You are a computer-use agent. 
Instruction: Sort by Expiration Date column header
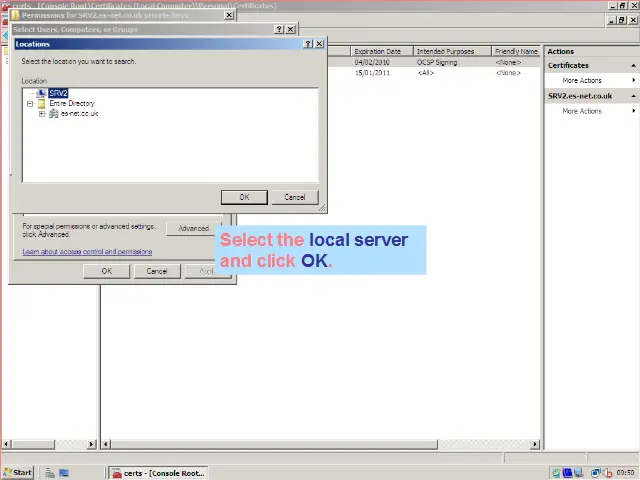click(x=377, y=51)
